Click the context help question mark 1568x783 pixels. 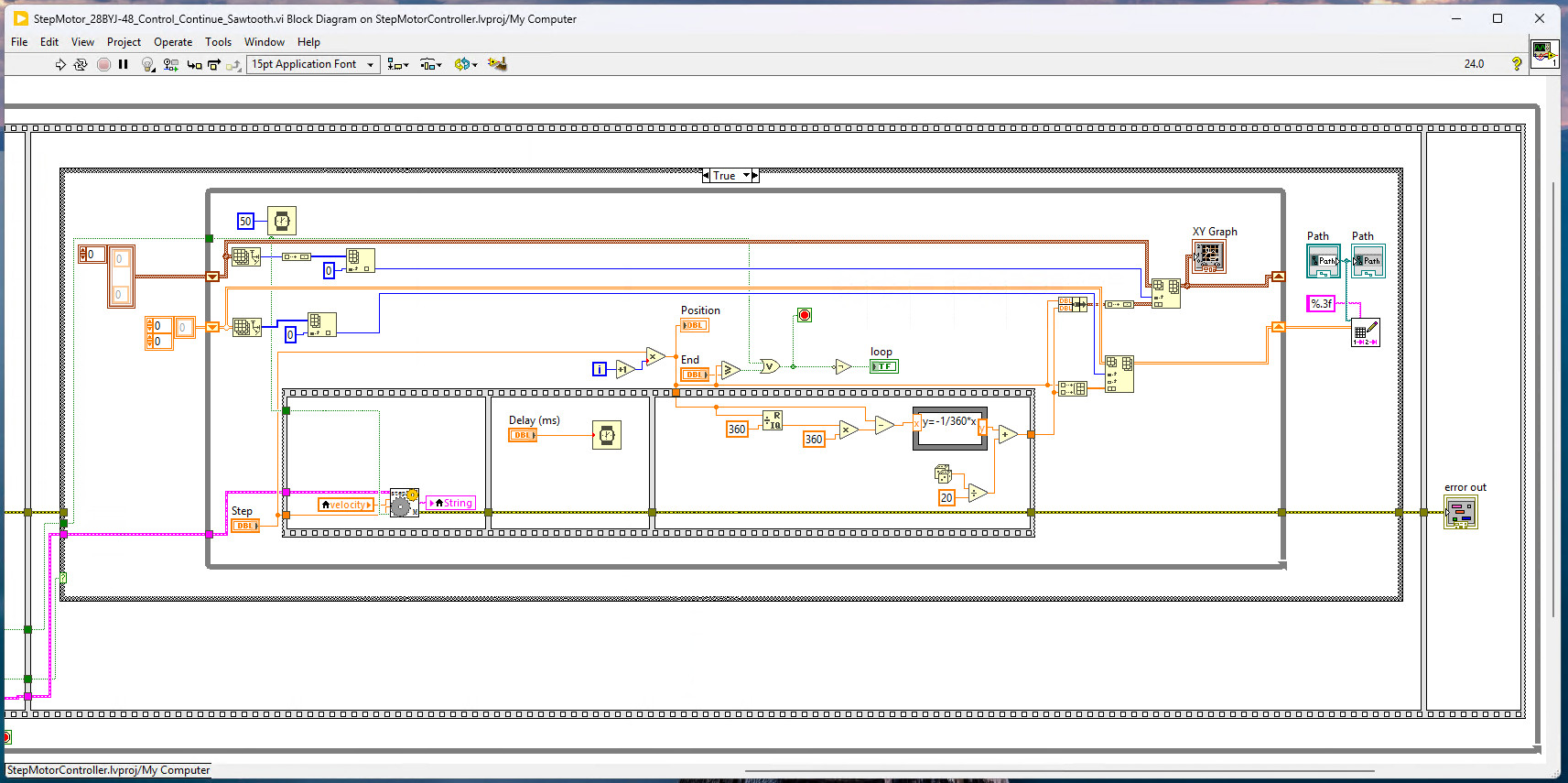pyautogui.click(x=1517, y=64)
